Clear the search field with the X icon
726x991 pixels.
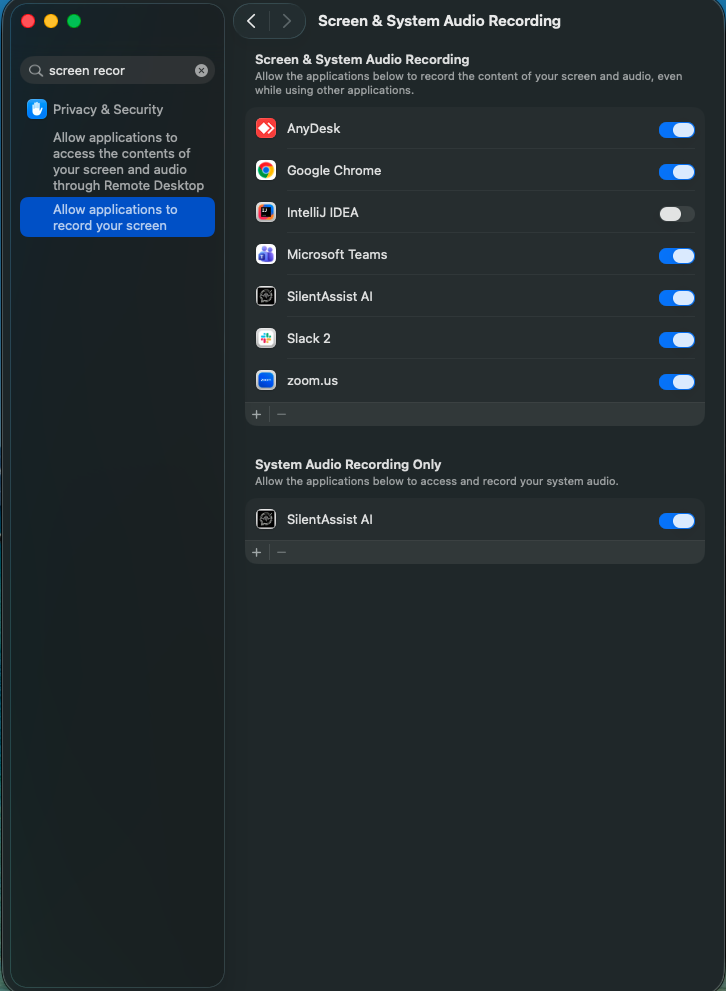click(x=202, y=71)
